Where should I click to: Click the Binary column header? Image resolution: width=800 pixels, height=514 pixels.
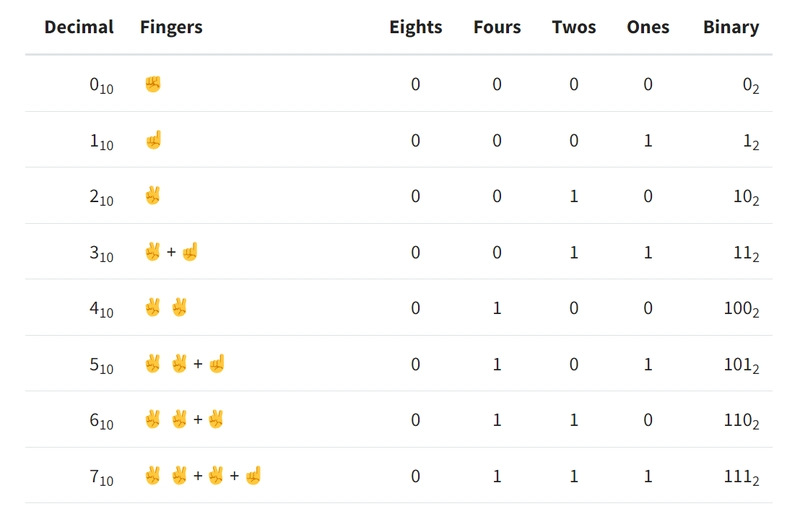[731, 27]
